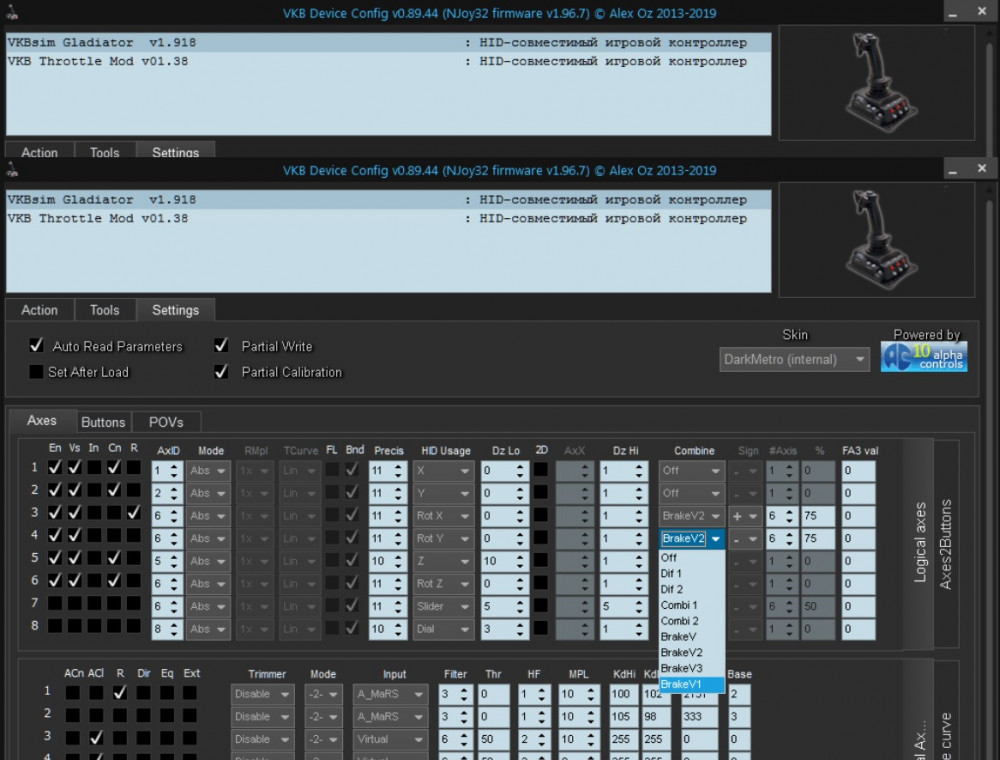
Task: Close the front VKB Device Config window
Action: 982,168
